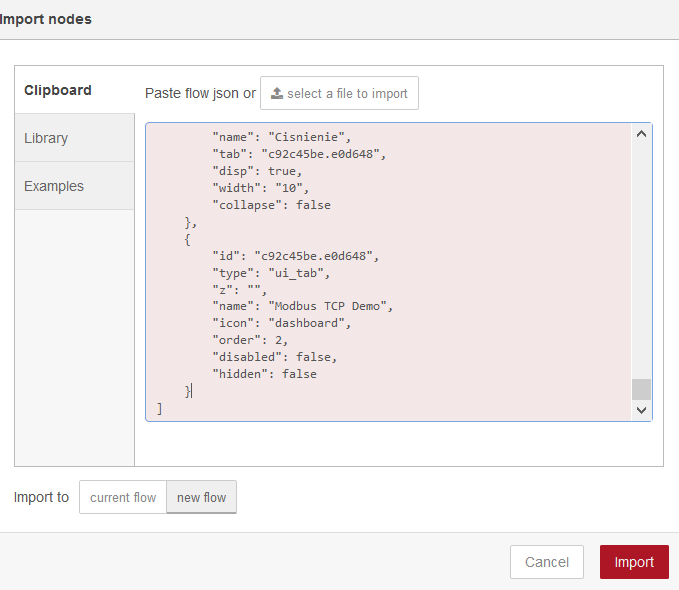Click the "icon": "dashboard" line in JSON
The width and height of the screenshot is (679, 590).
(x=284, y=323)
